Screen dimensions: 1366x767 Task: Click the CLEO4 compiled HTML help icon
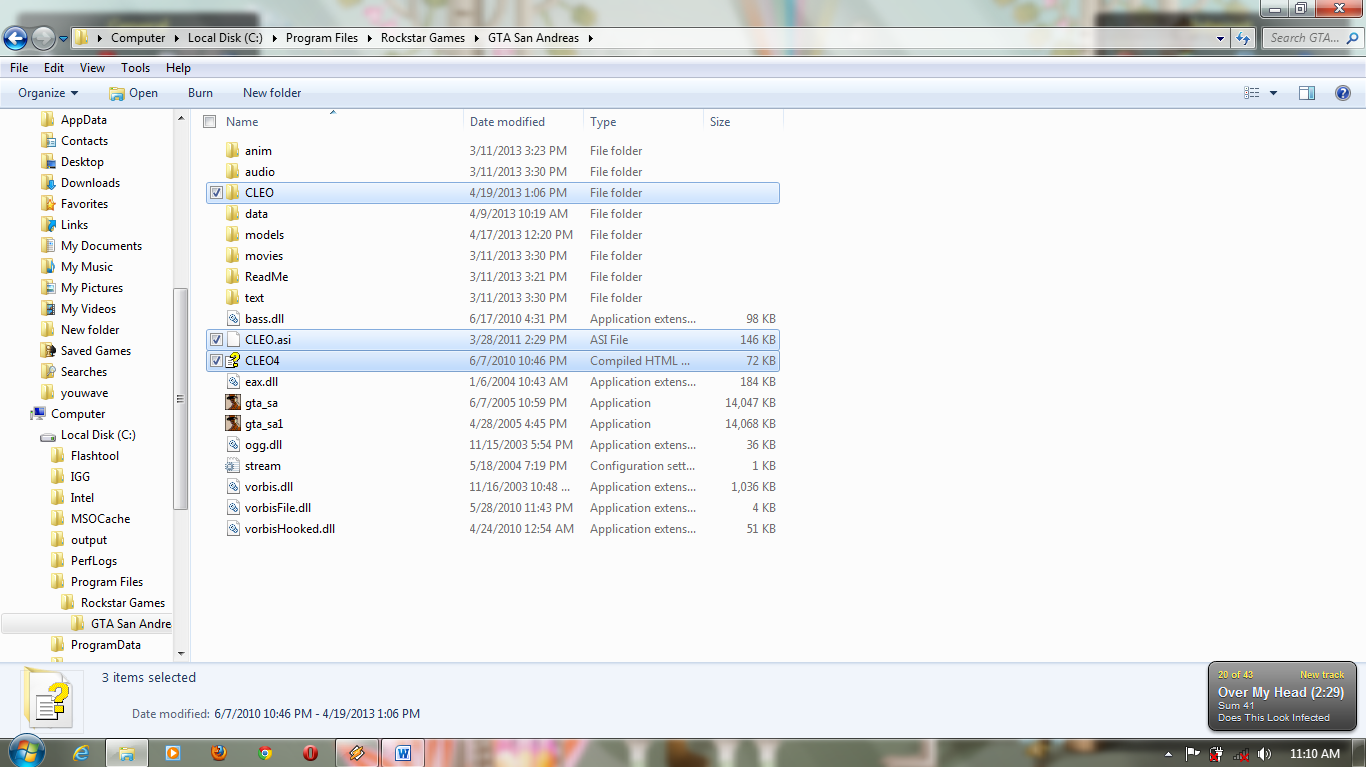tap(233, 361)
